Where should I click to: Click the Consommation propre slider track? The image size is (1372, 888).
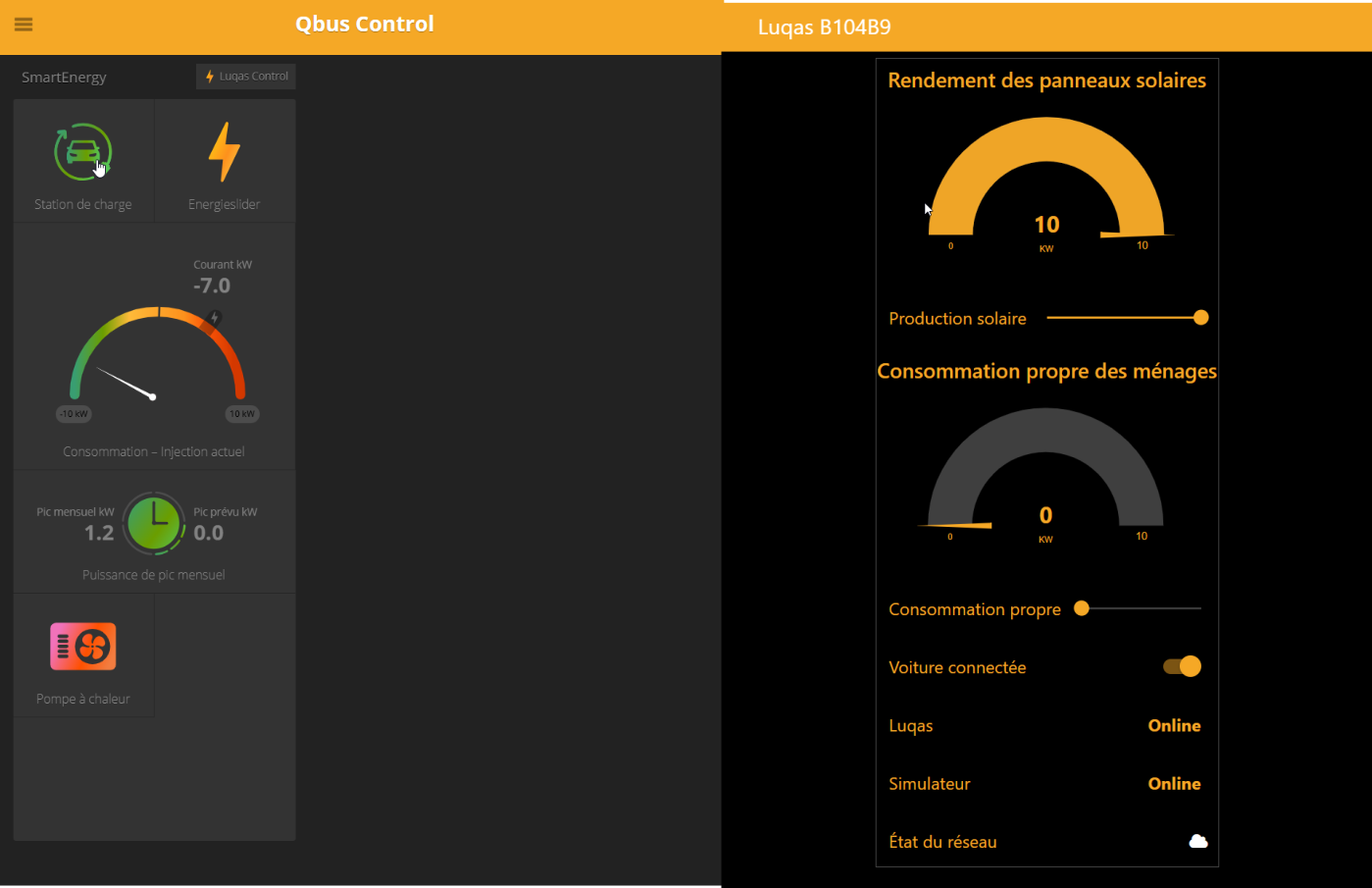(x=1138, y=608)
